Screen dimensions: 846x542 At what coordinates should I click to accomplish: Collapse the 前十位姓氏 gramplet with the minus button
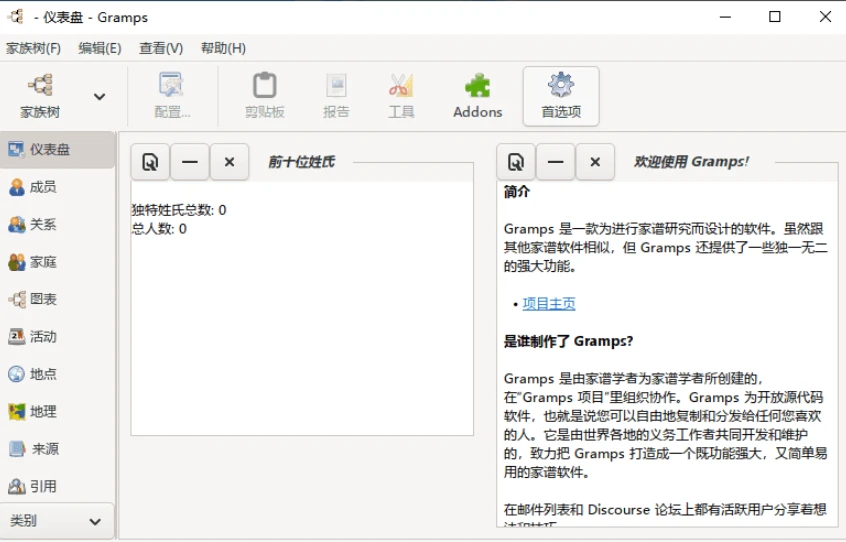point(189,162)
